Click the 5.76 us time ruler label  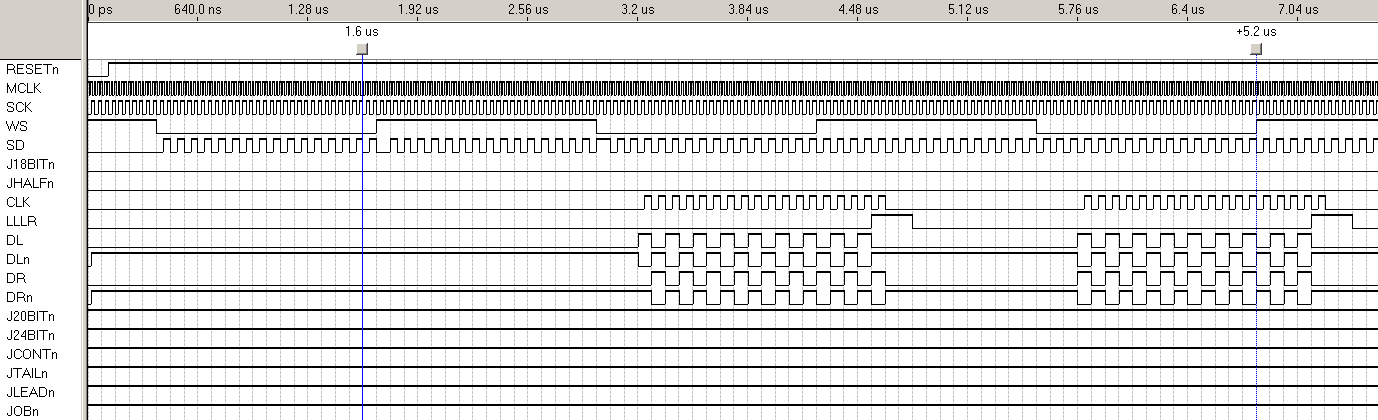click(1078, 10)
